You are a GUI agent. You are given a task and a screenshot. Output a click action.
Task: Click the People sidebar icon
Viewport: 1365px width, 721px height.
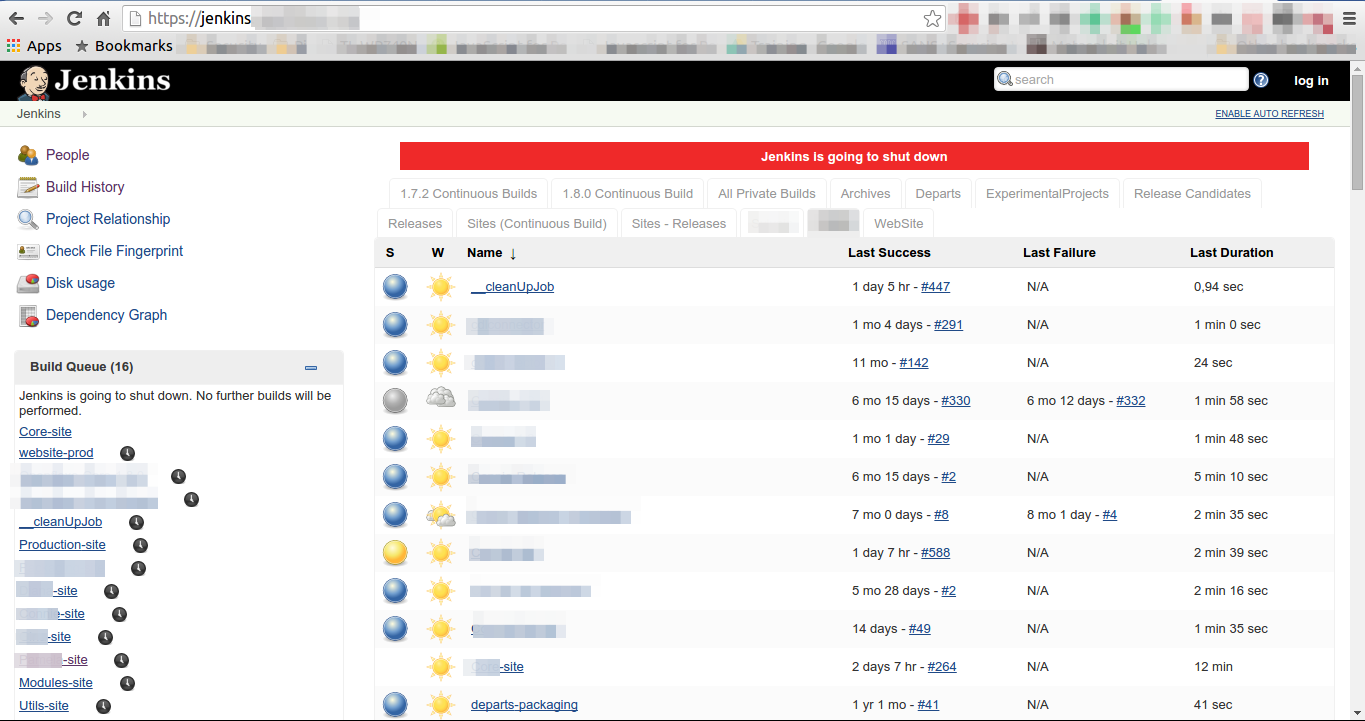(28, 155)
